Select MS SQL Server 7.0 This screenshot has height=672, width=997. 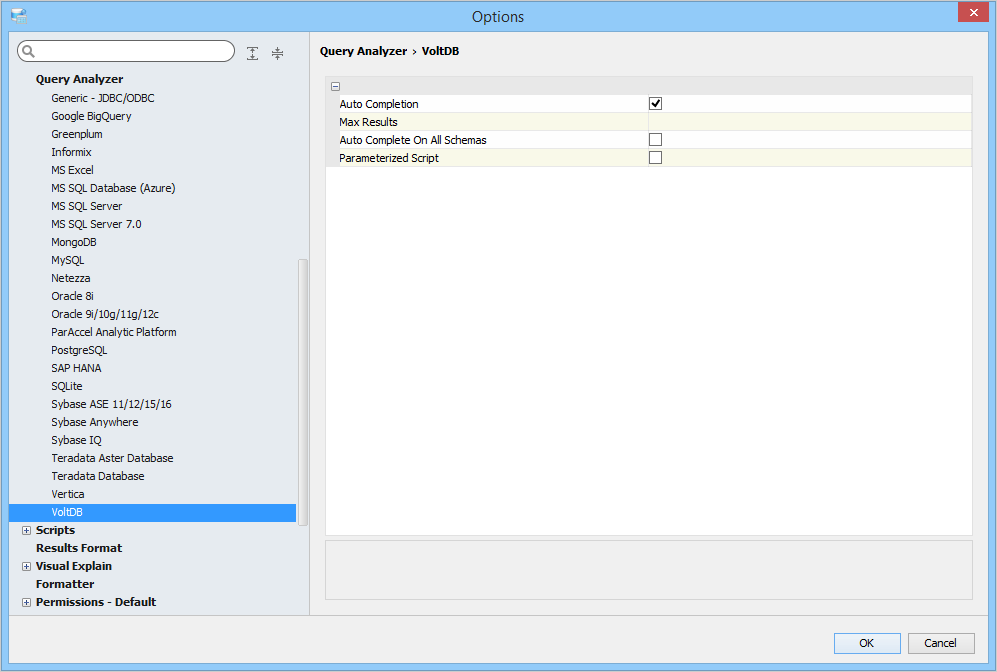(96, 224)
